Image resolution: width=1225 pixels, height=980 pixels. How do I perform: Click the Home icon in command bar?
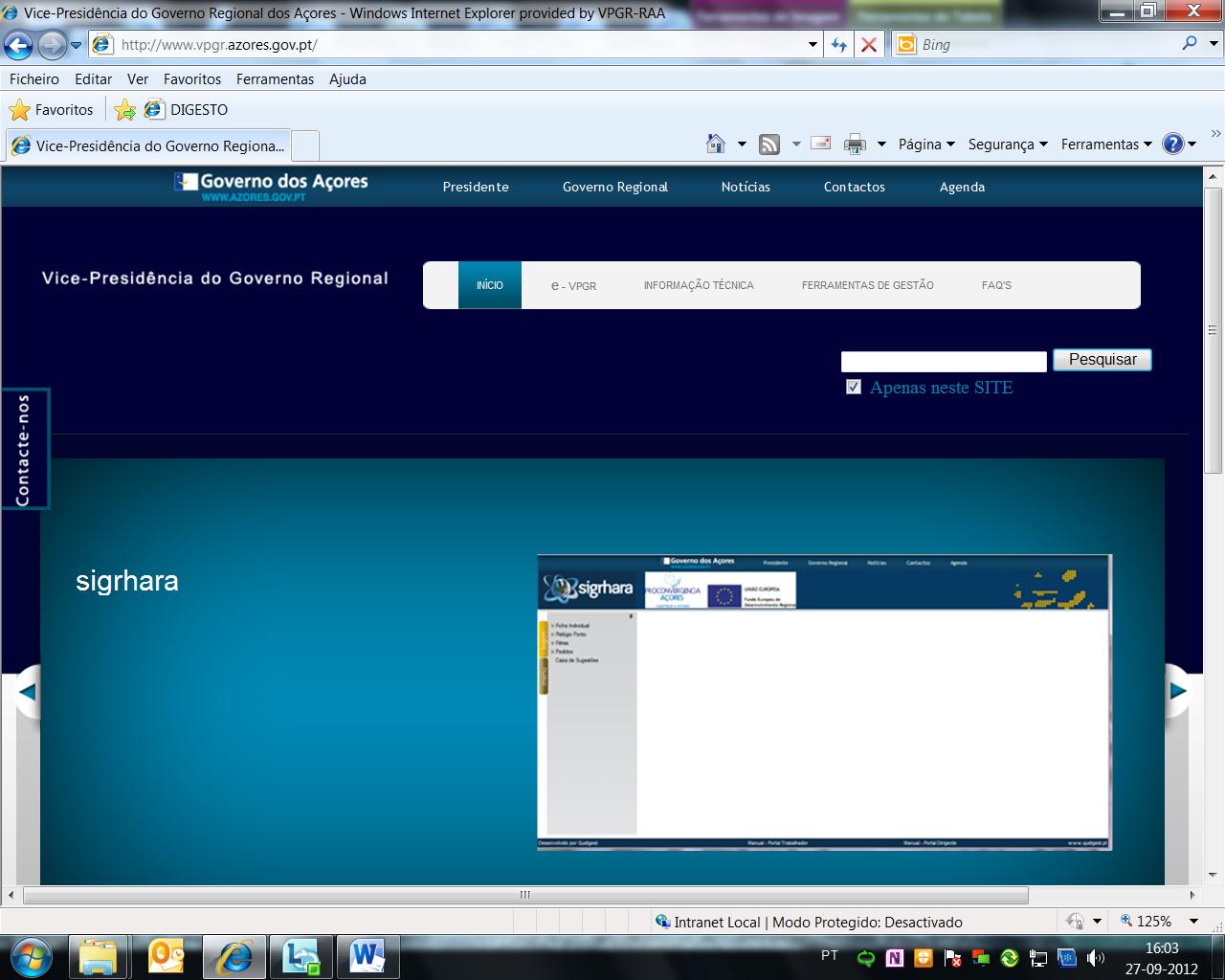pos(716,144)
